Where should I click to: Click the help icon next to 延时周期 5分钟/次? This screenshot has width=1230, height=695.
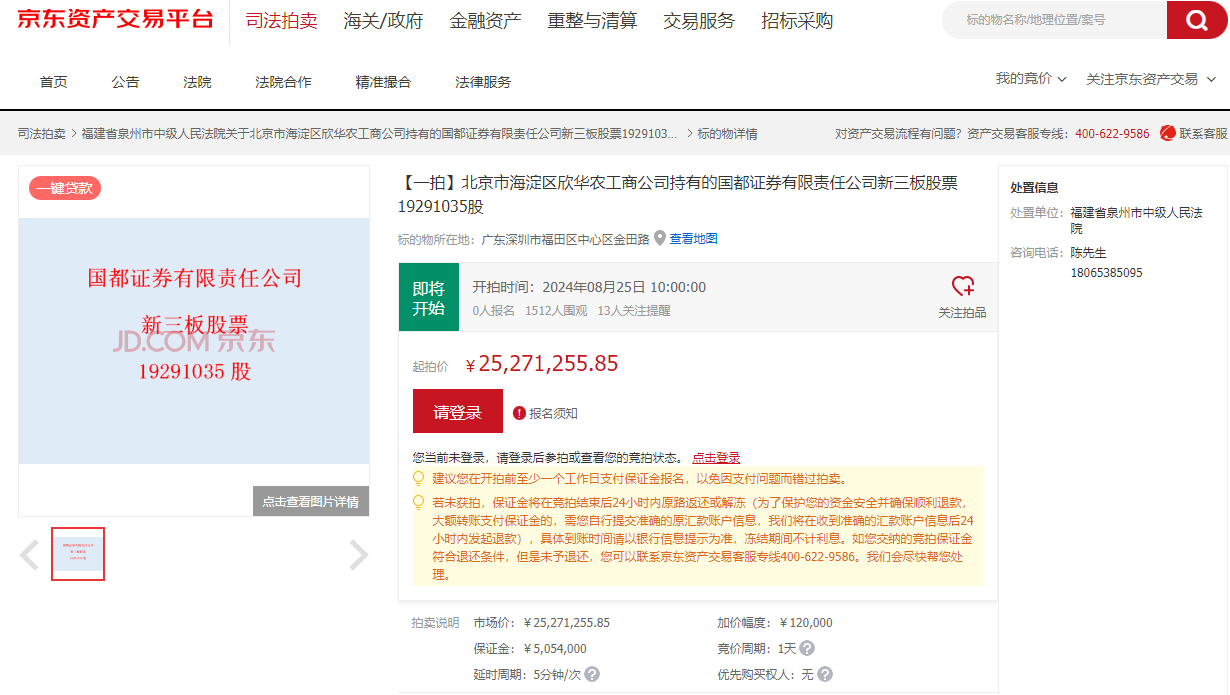[x=592, y=674]
